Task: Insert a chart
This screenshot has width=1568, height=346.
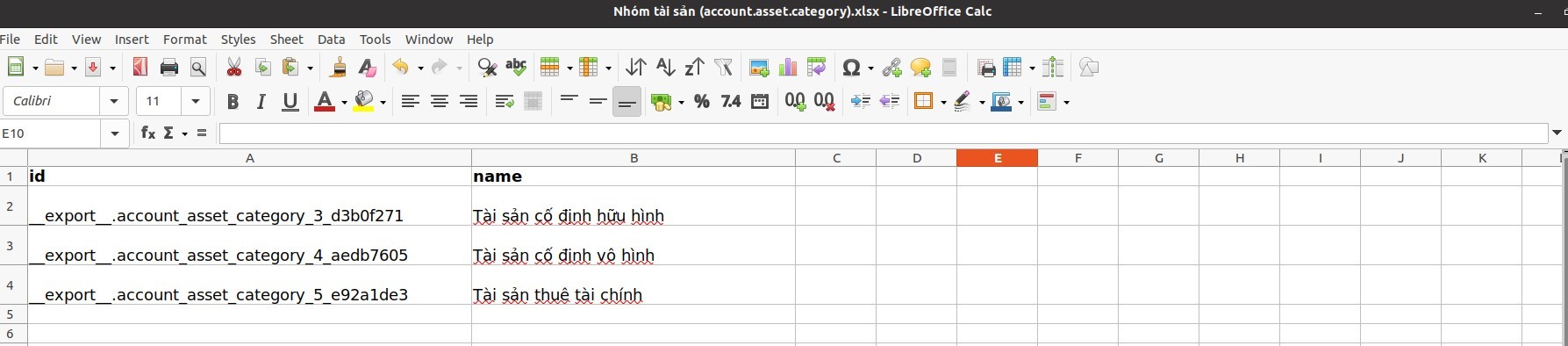Action: (788, 68)
